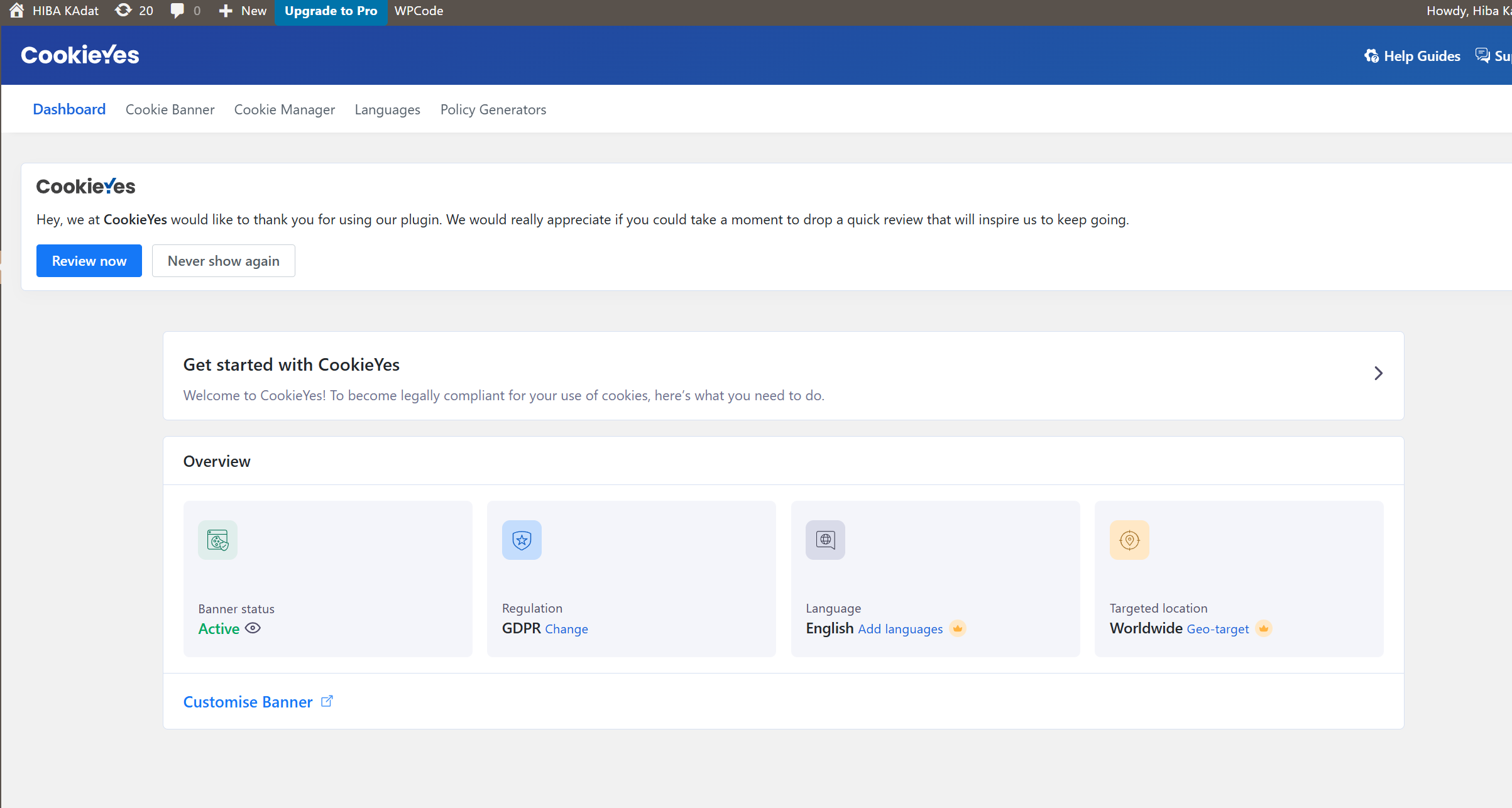Click the Review now button
The height and width of the screenshot is (808, 1512).
coord(89,261)
